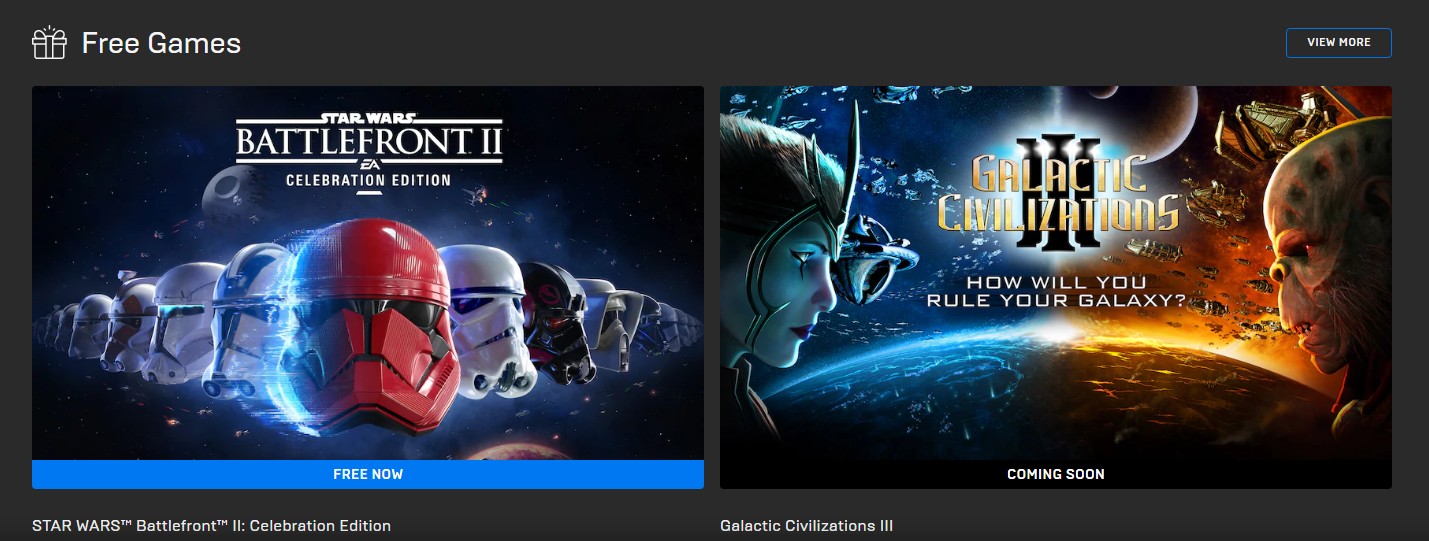Screen dimensions: 1429x541
Task: Click the COMING SOON banner under Galactic Civilizations
Action: 1055,474
